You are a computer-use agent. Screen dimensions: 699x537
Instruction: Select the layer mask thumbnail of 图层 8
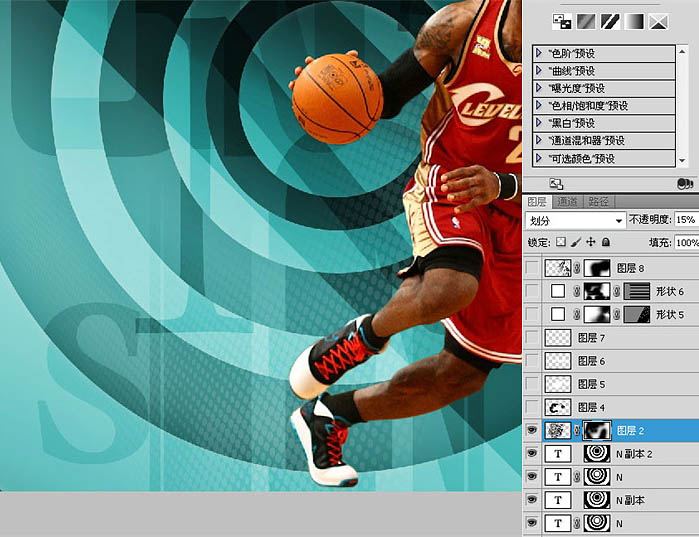[x=597, y=268]
